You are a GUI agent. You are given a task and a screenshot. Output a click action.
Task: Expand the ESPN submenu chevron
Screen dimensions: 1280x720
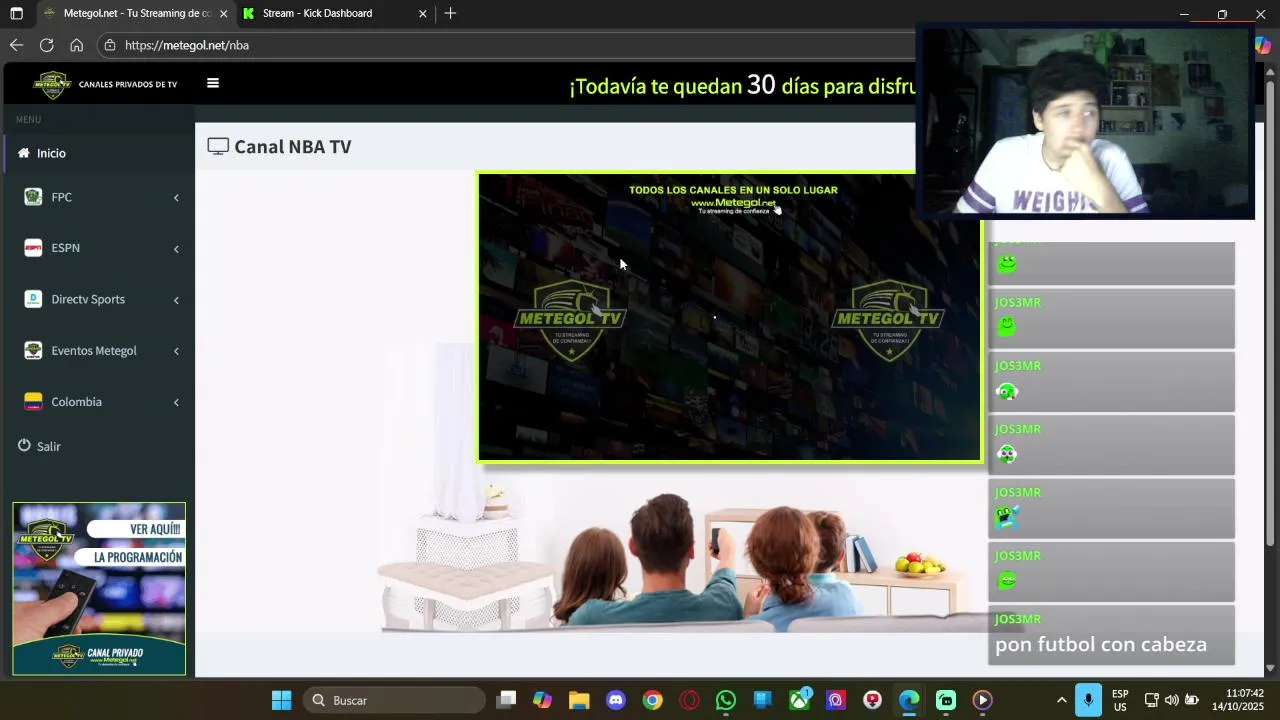(x=176, y=249)
